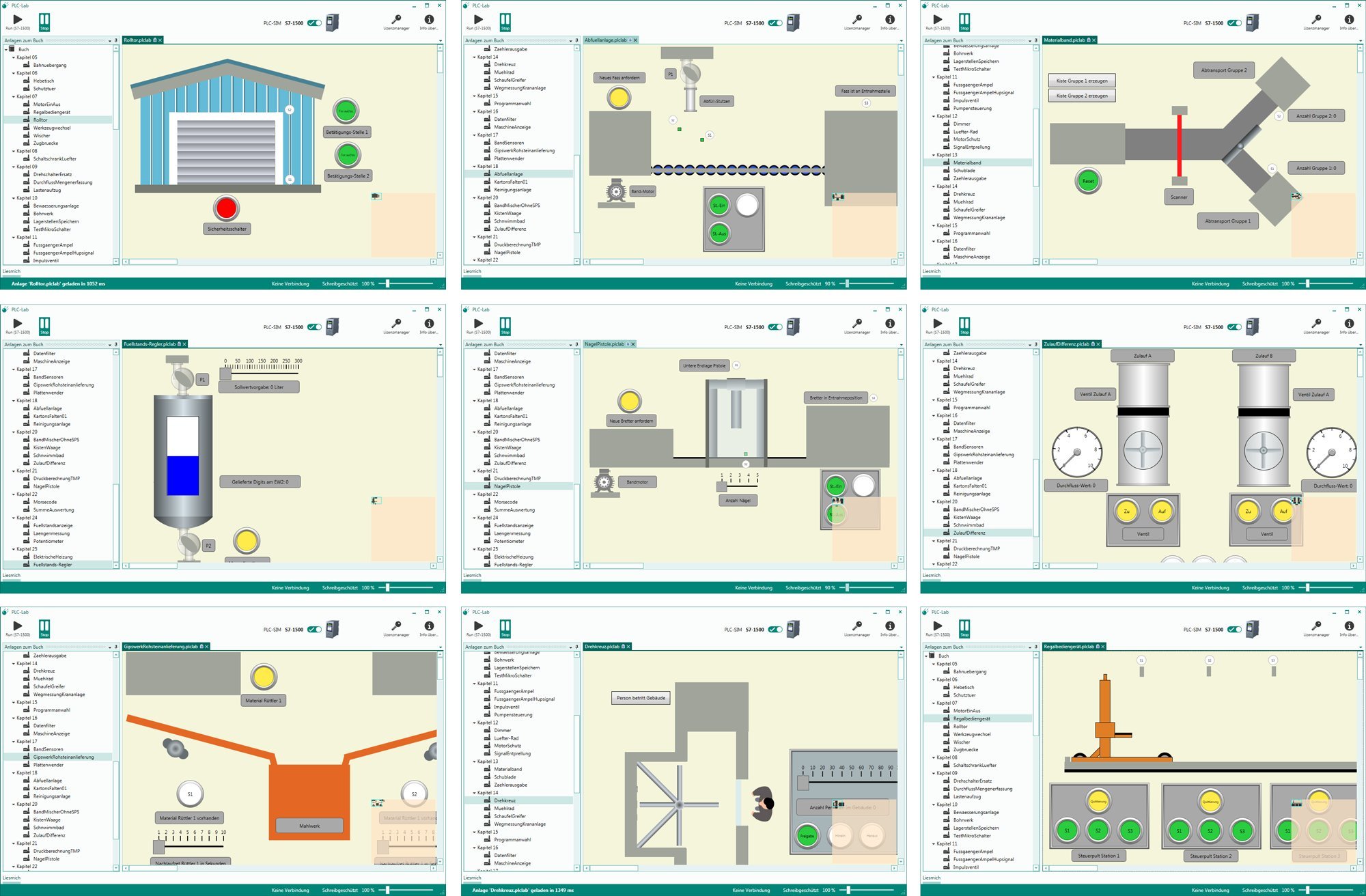
Task: Open the Zugbruecke item in the Rolltor tree
Action: pyautogui.click(x=46, y=143)
